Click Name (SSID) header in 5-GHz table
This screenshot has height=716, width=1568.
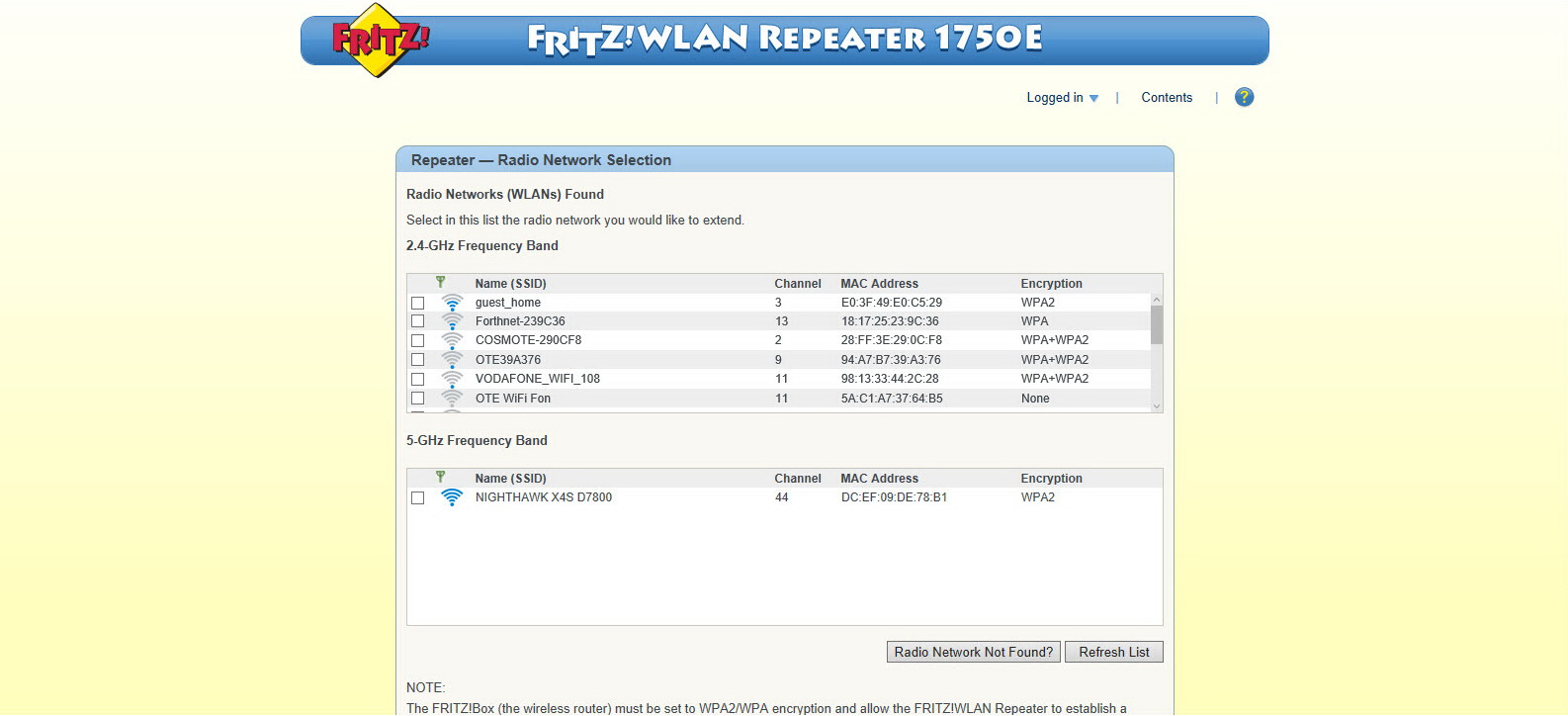point(510,479)
